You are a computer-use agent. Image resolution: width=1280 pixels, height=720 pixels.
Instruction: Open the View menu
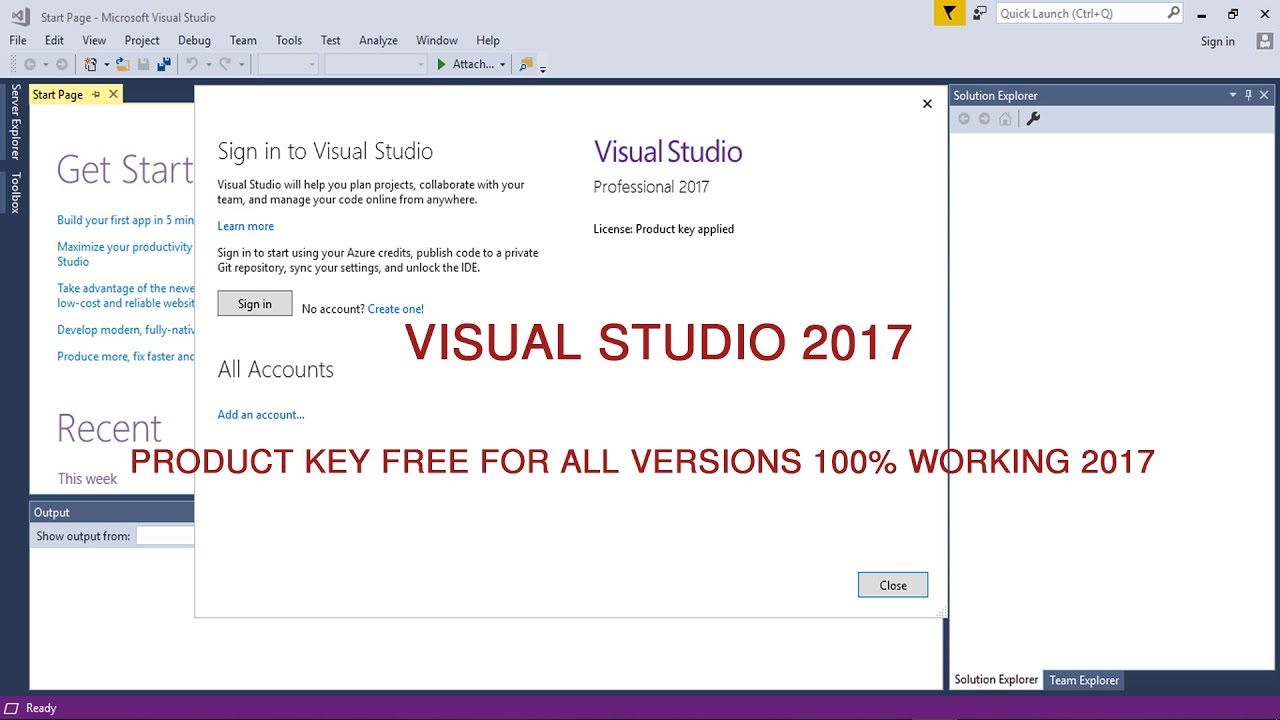click(94, 40)
